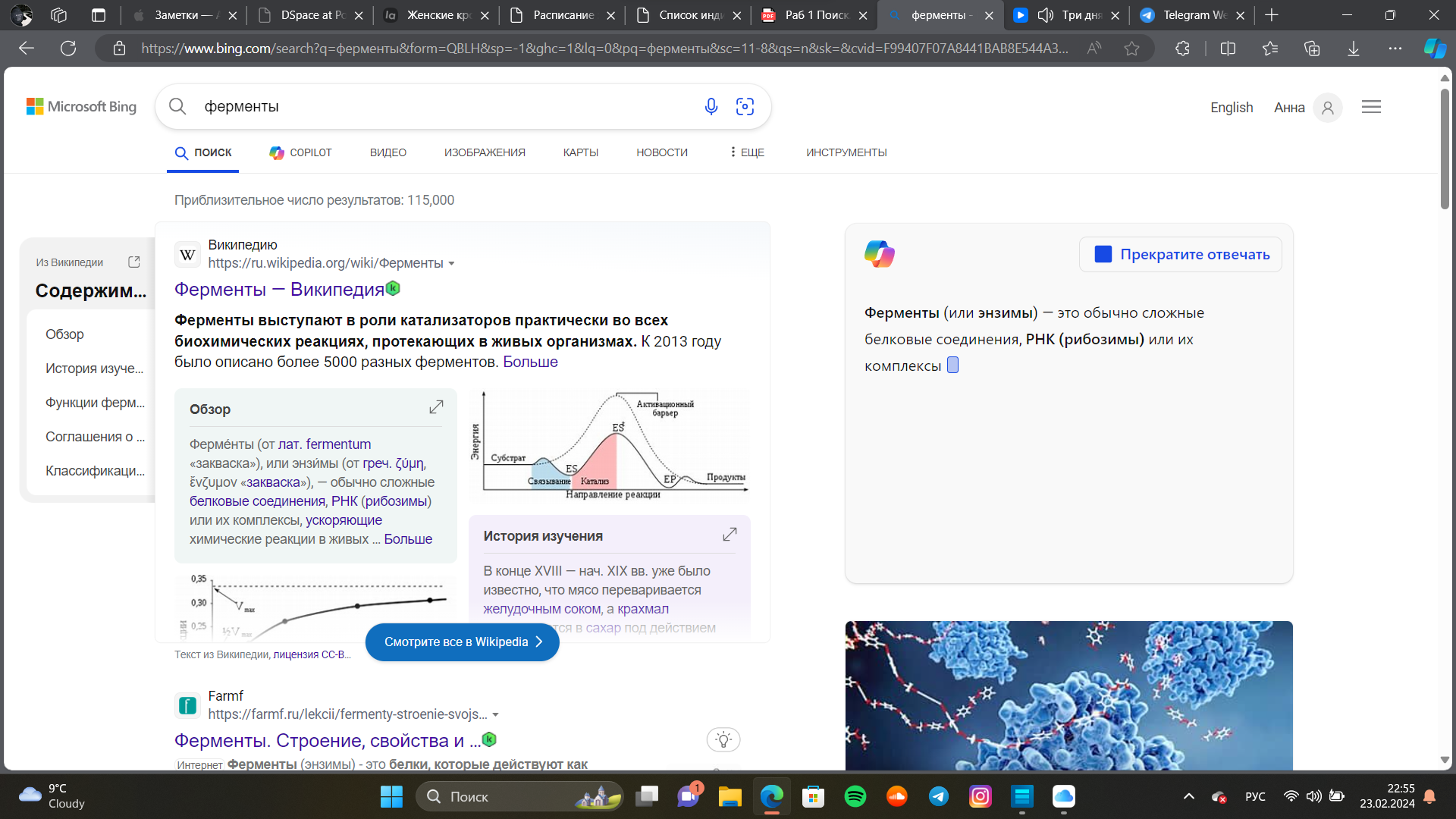Open weather widget 9°C Cloudy
The width and height of the screenshot is (1456, 819).
pos(52,796)
